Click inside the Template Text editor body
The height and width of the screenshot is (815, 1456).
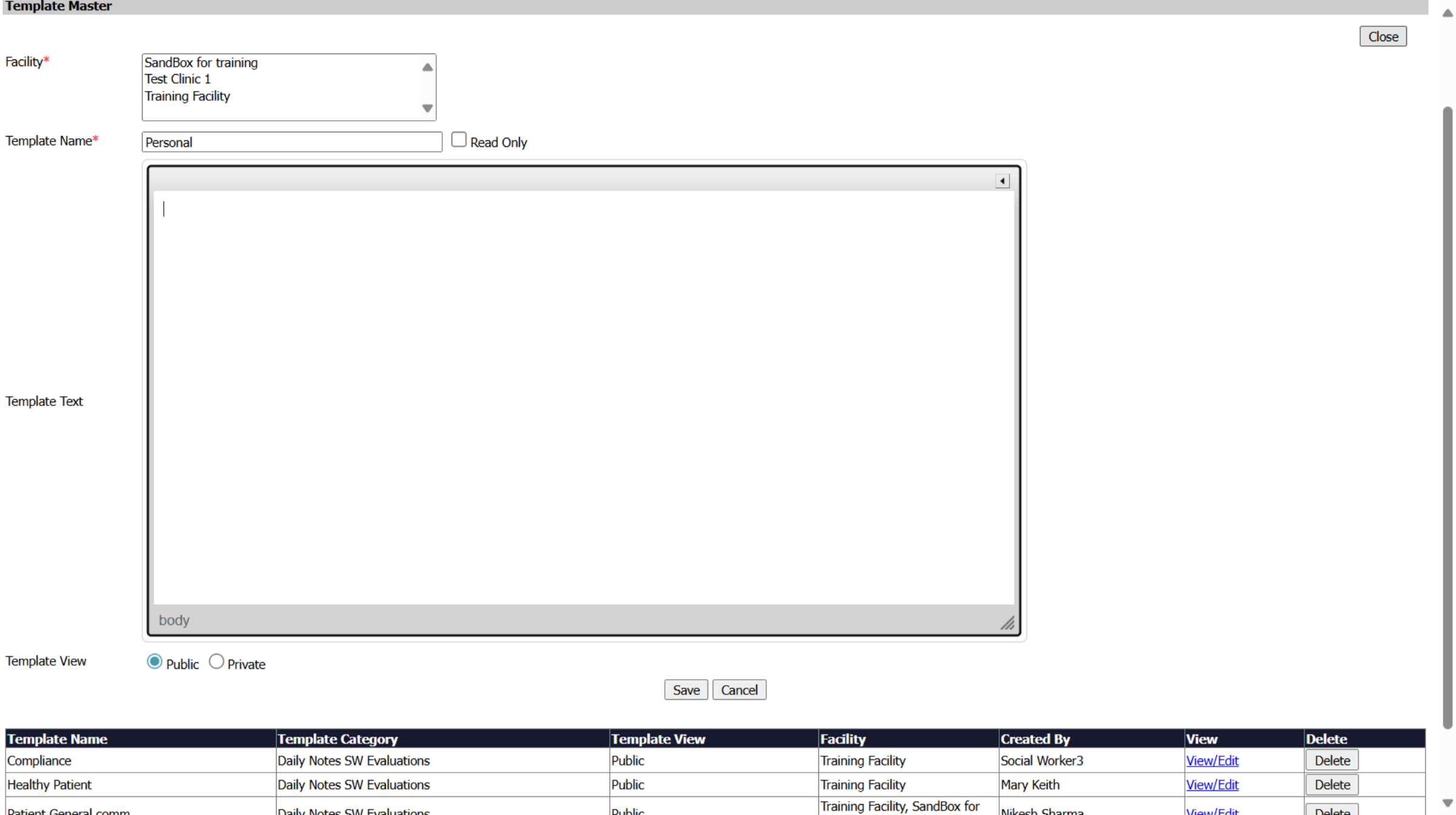pos(584,397)
